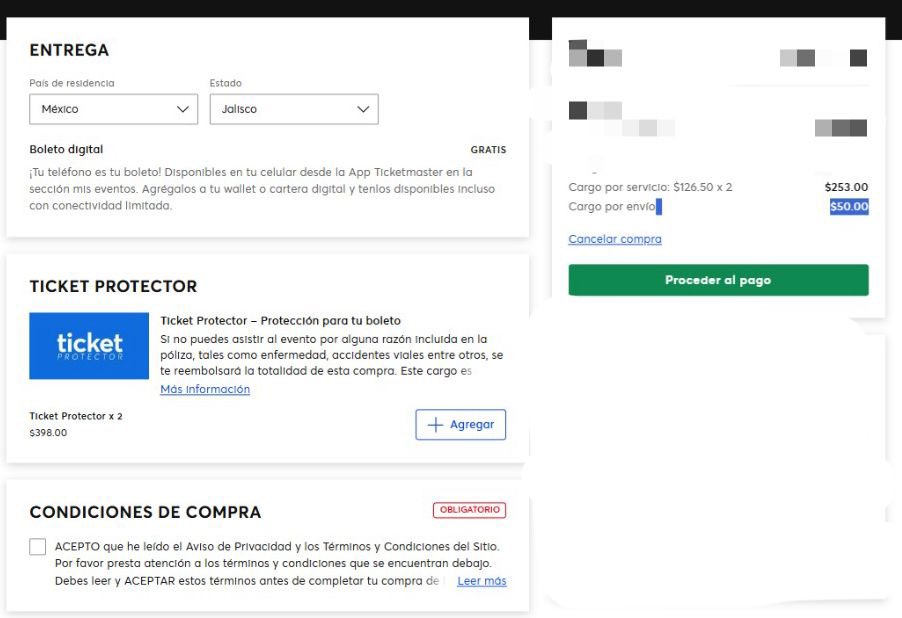Open the País de residencia dropdown showing México
Screen dimensions: 902x618
[113, 109]
